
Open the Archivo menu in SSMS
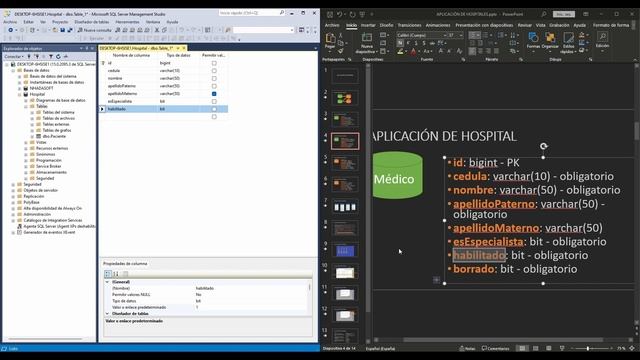10,22
